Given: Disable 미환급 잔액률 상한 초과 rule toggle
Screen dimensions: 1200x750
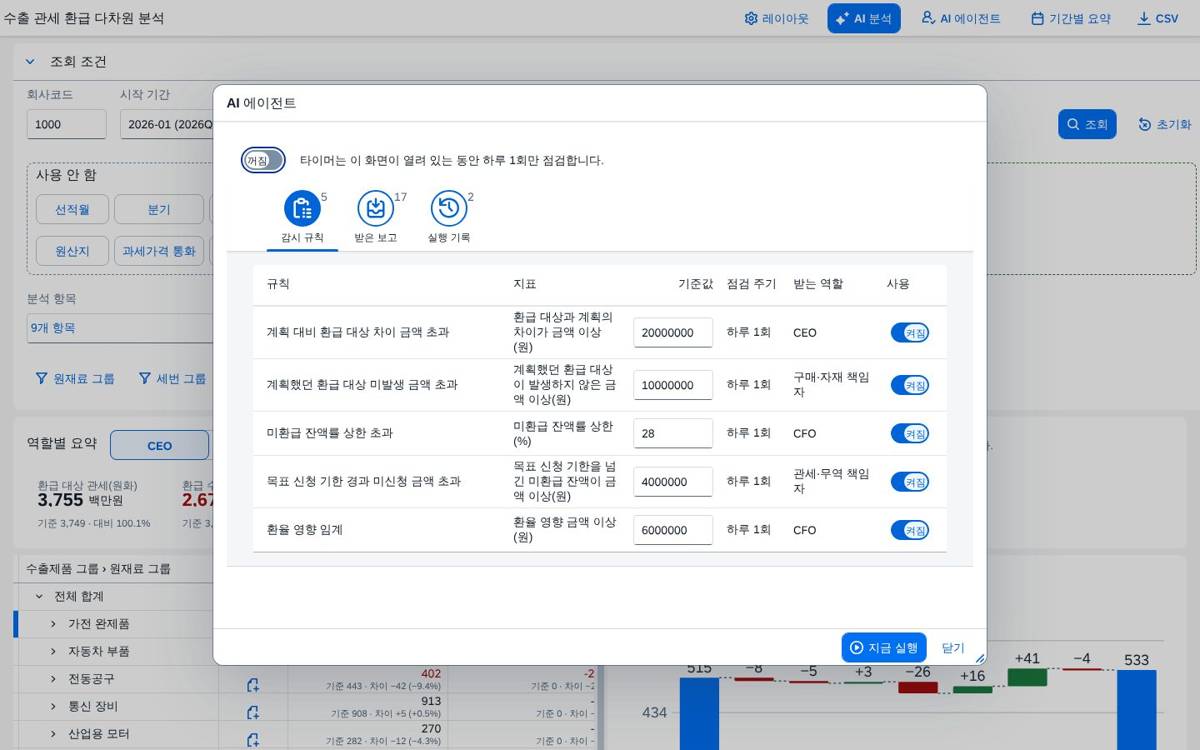Looking at the screenshot, I should tap(910, 433).
